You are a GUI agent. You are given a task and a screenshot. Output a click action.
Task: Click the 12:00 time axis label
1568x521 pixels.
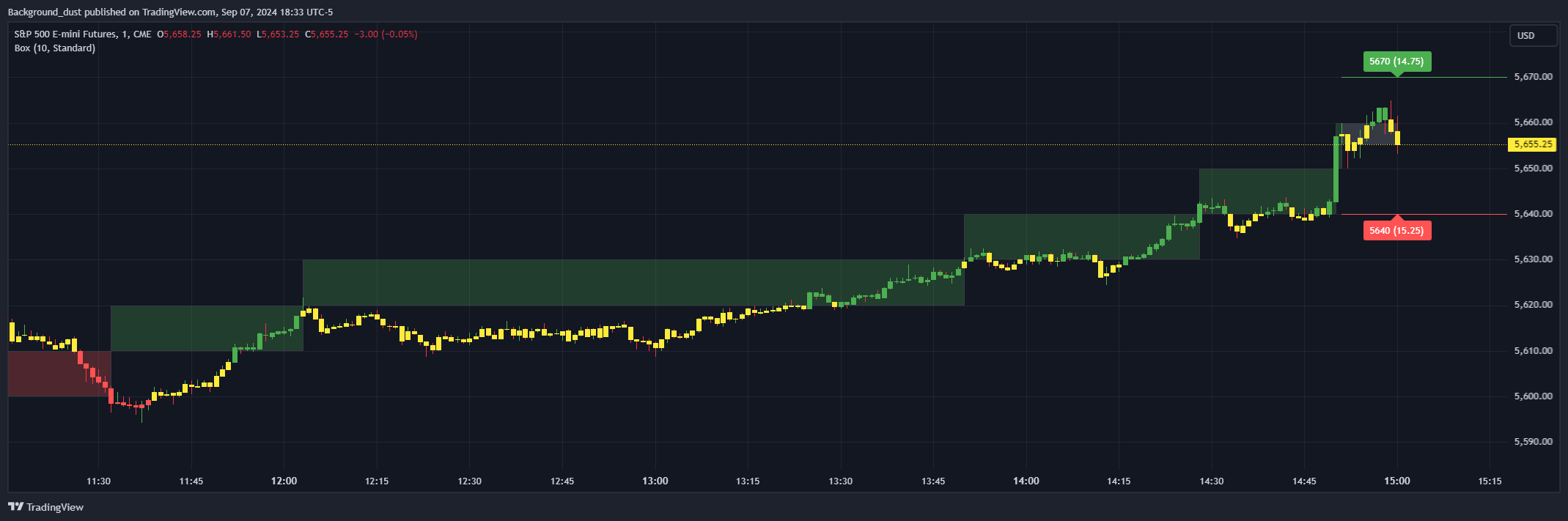point(284,481)
